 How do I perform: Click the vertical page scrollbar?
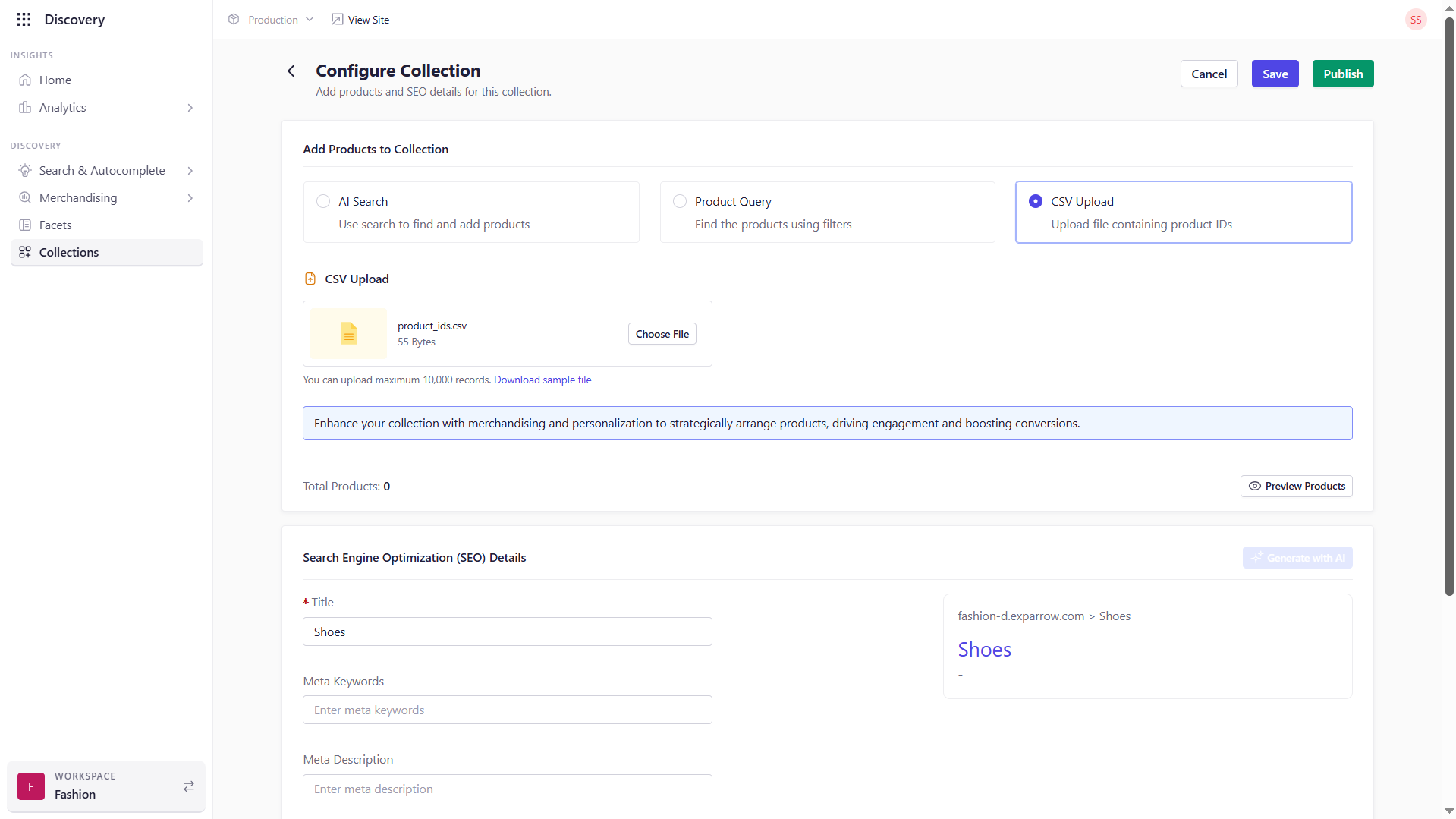pos(1448,304)
